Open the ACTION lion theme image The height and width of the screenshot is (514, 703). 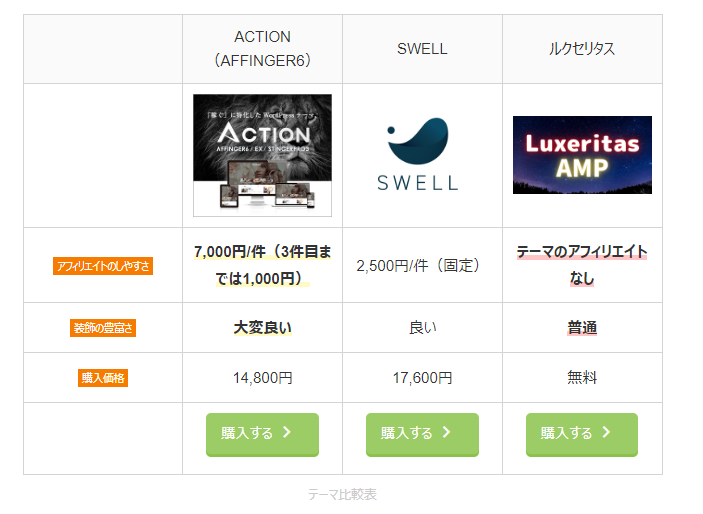point(262,155)
